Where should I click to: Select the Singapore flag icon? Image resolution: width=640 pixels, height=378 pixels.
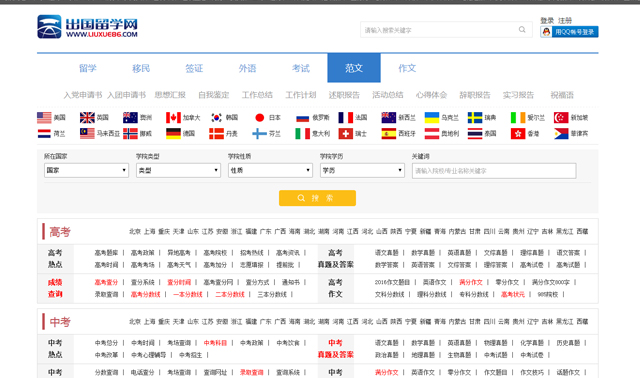(x=561, y=118)
